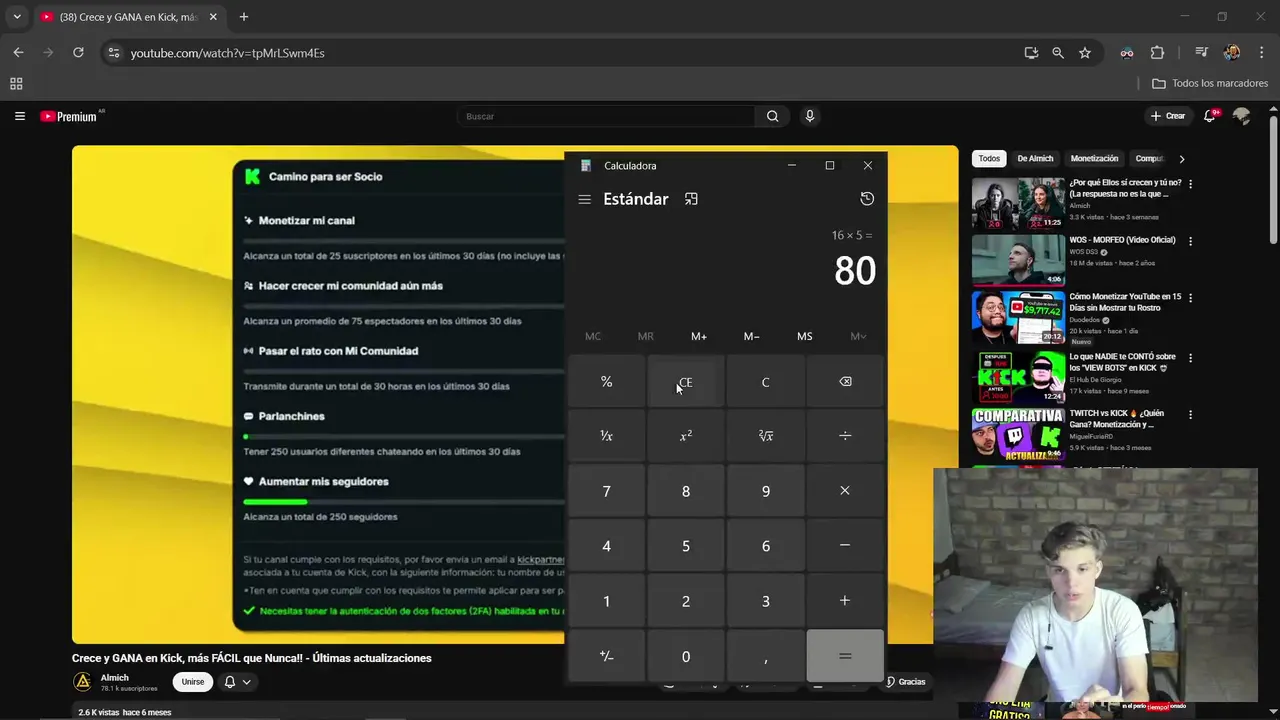Select the De Almich filter chip
The height and width of the screenshot is (720, 1280).
(x=1035, y=158)
